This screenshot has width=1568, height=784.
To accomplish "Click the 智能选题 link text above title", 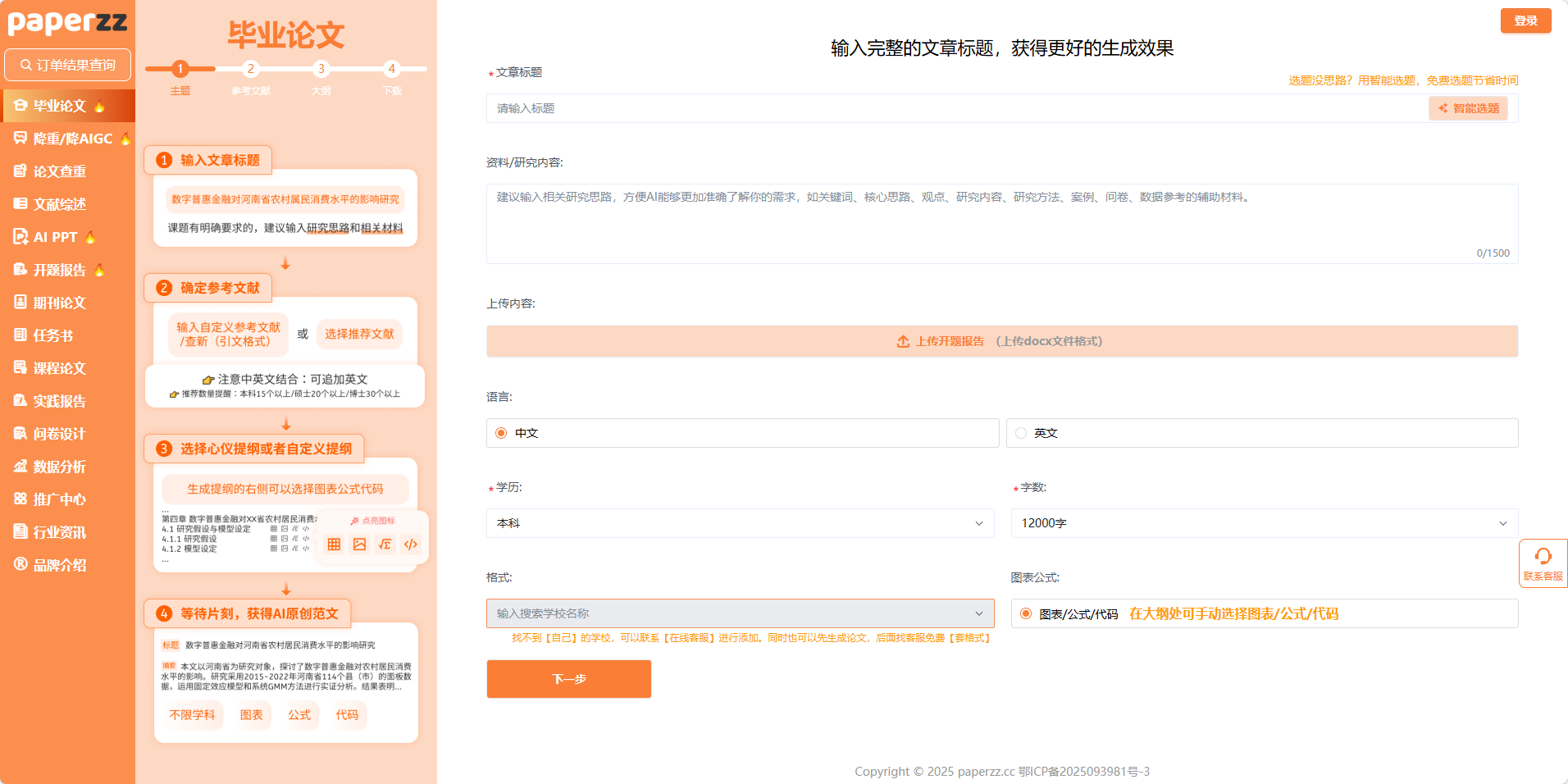I will pyautogui.click(x=1403, y=80).
